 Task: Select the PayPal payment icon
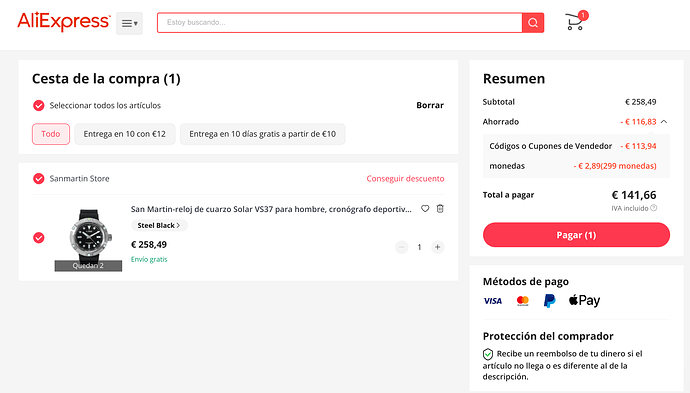pyautogui.click(x=549, y=301)
